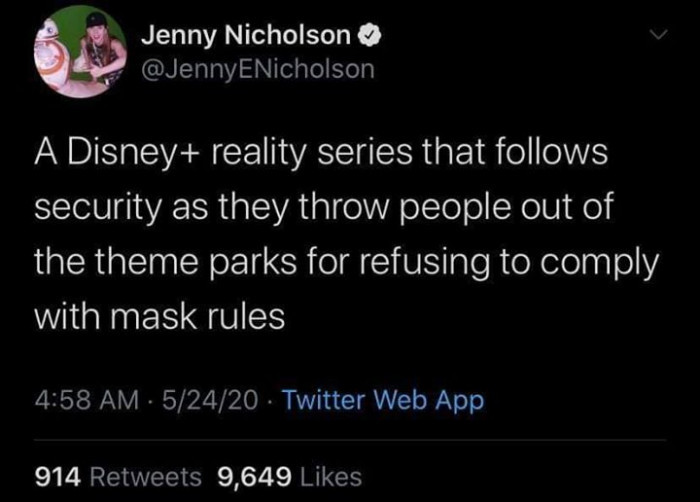
Task: Visit the @JennyENicholson handle
Action: pos(257,68)
